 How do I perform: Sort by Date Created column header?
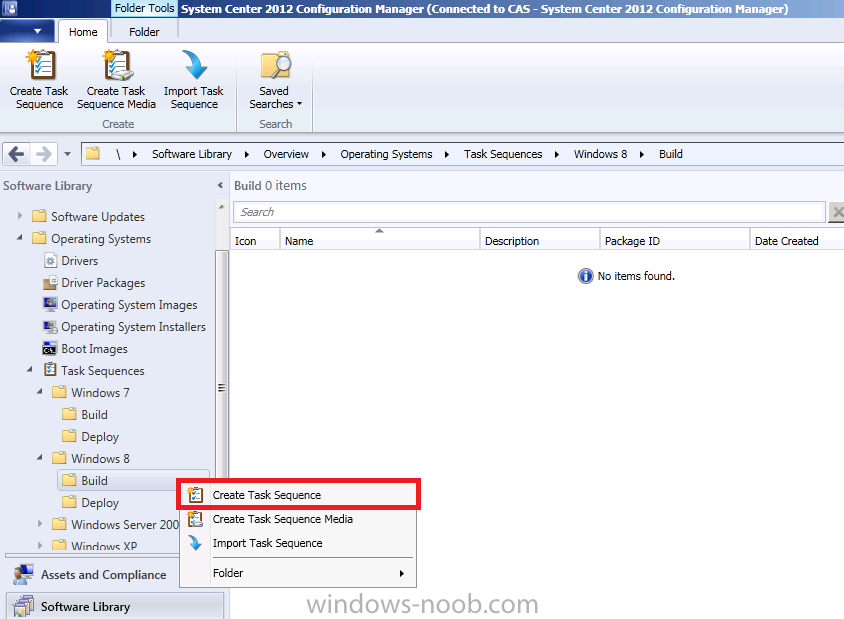pos(797,241)
